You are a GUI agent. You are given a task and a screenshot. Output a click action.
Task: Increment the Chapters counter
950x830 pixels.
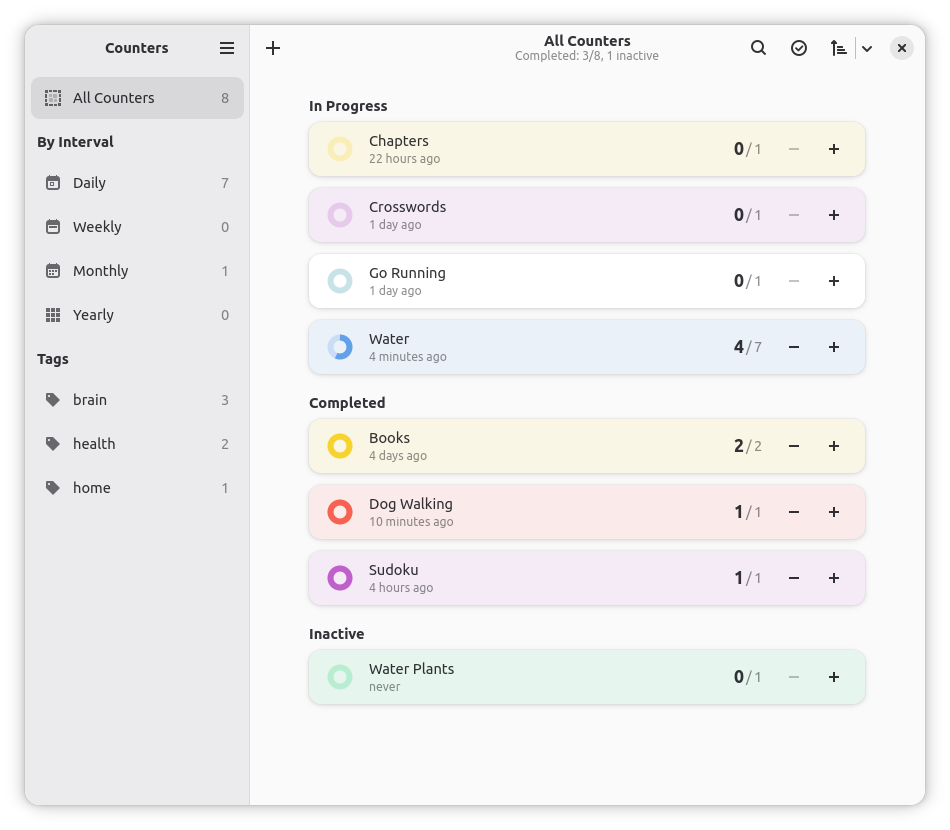(834, 149)
